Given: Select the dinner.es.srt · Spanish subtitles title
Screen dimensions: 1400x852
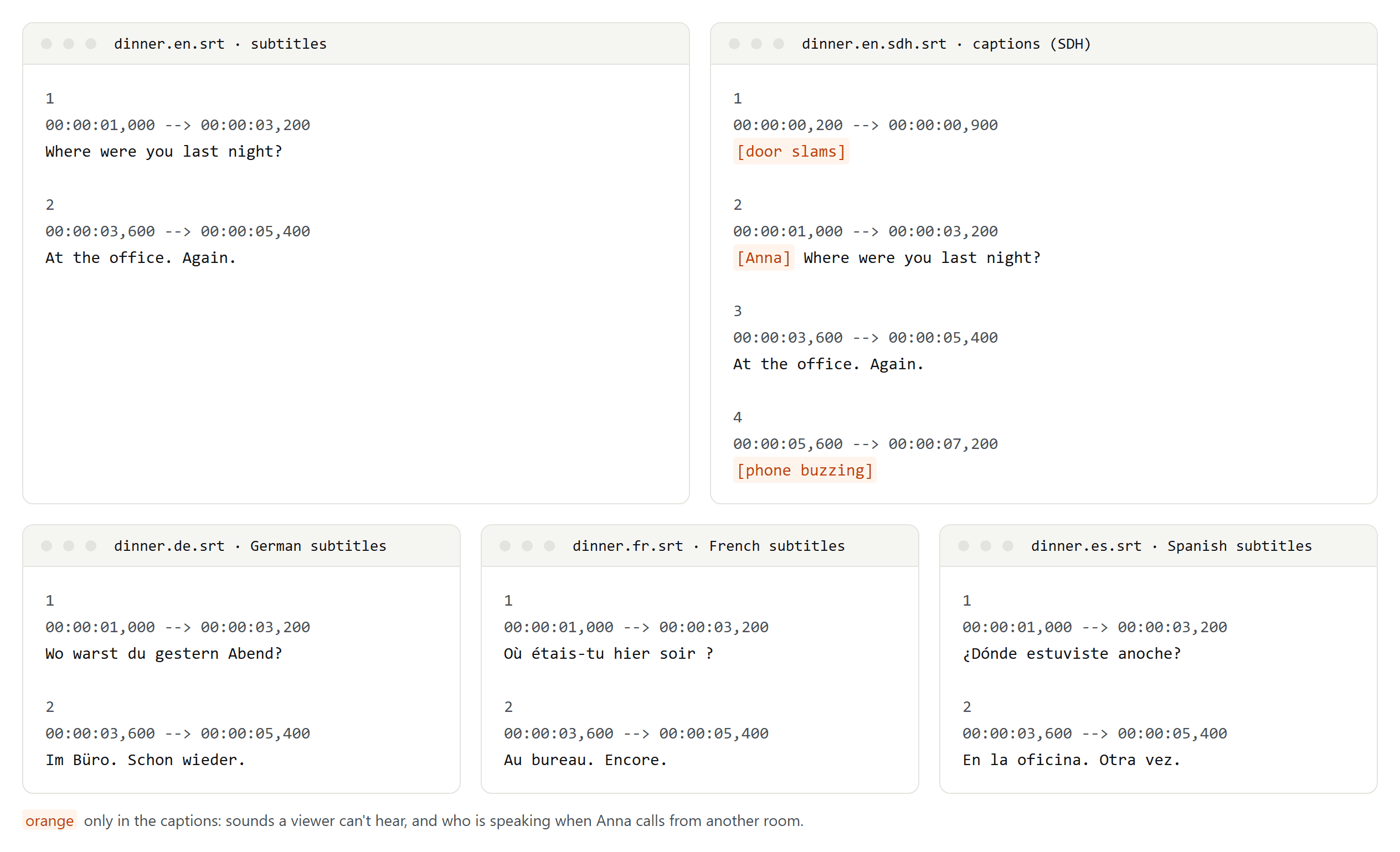Looking at the screenshot, I should point(1172,546).
